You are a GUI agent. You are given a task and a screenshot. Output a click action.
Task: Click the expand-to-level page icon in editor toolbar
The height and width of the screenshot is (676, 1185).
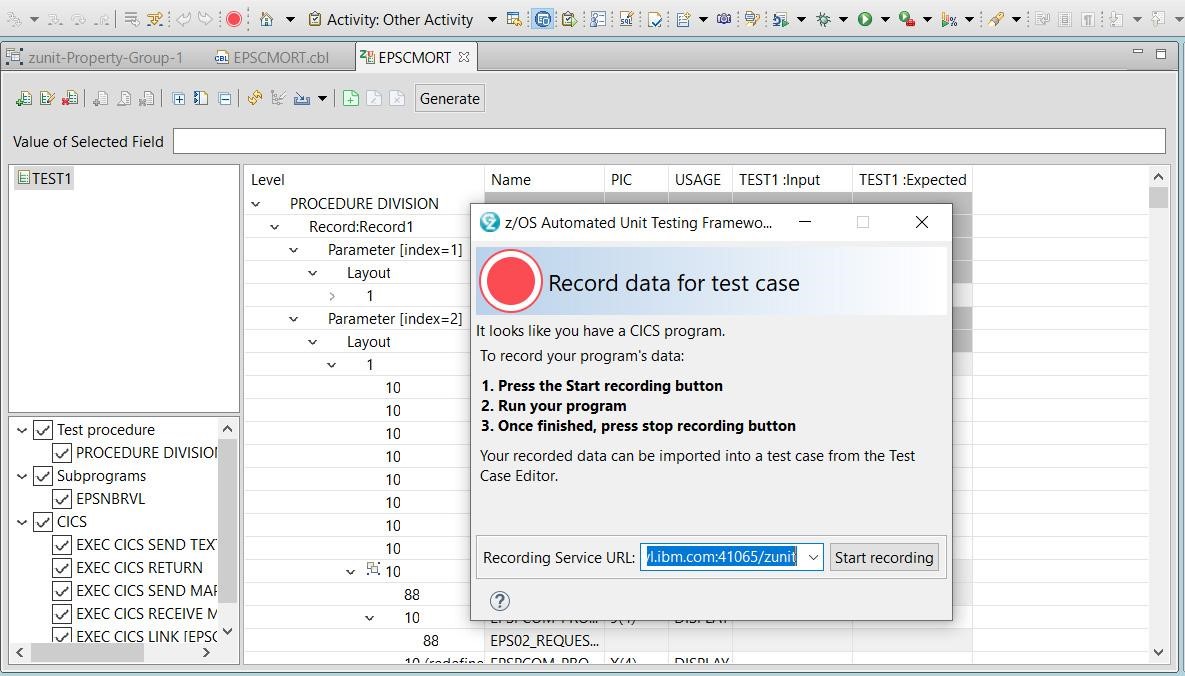coord(201,98)
